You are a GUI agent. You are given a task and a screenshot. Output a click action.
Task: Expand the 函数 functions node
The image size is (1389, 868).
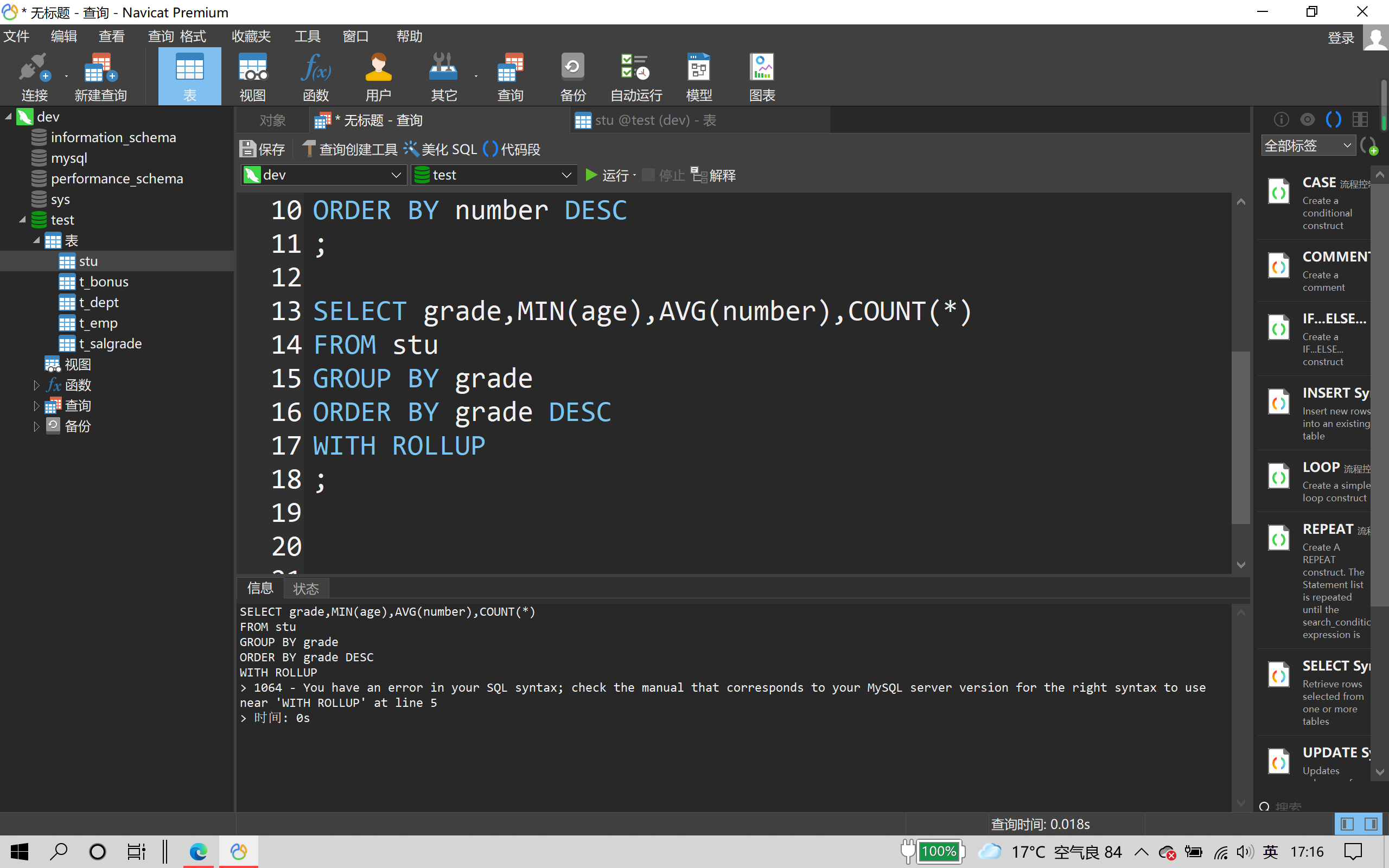coord(36,385)
